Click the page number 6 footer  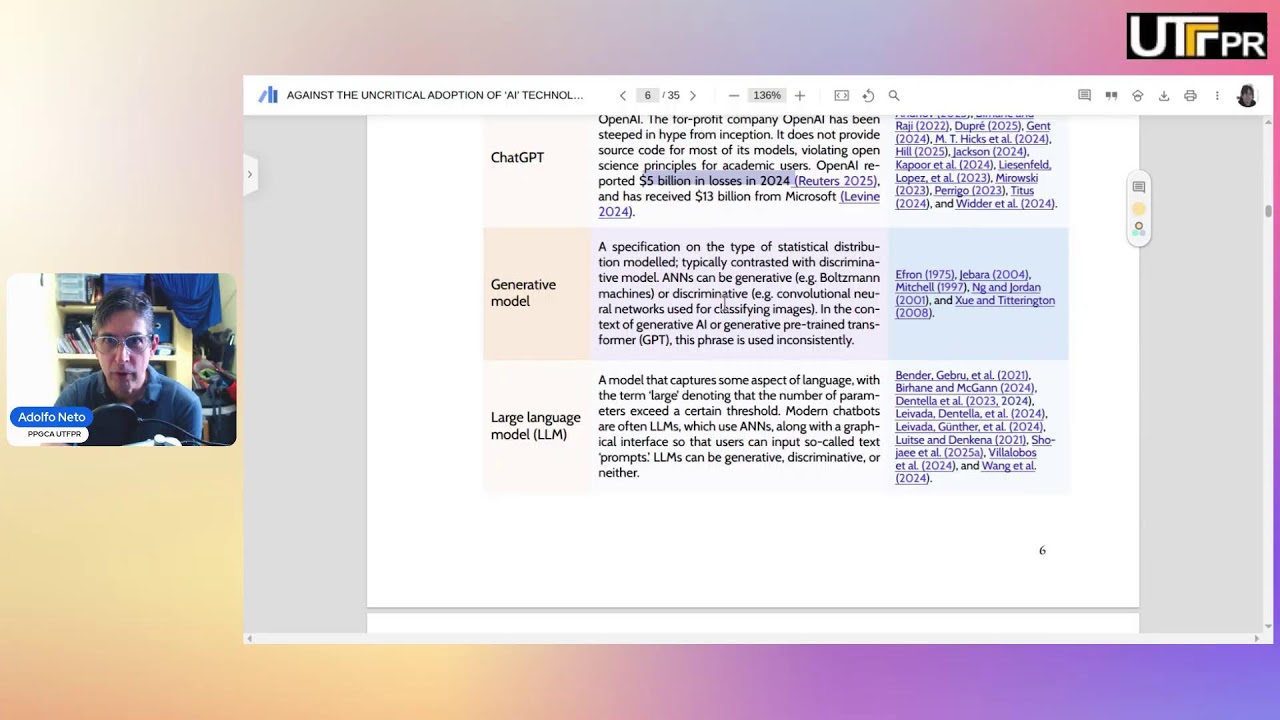1042,550
